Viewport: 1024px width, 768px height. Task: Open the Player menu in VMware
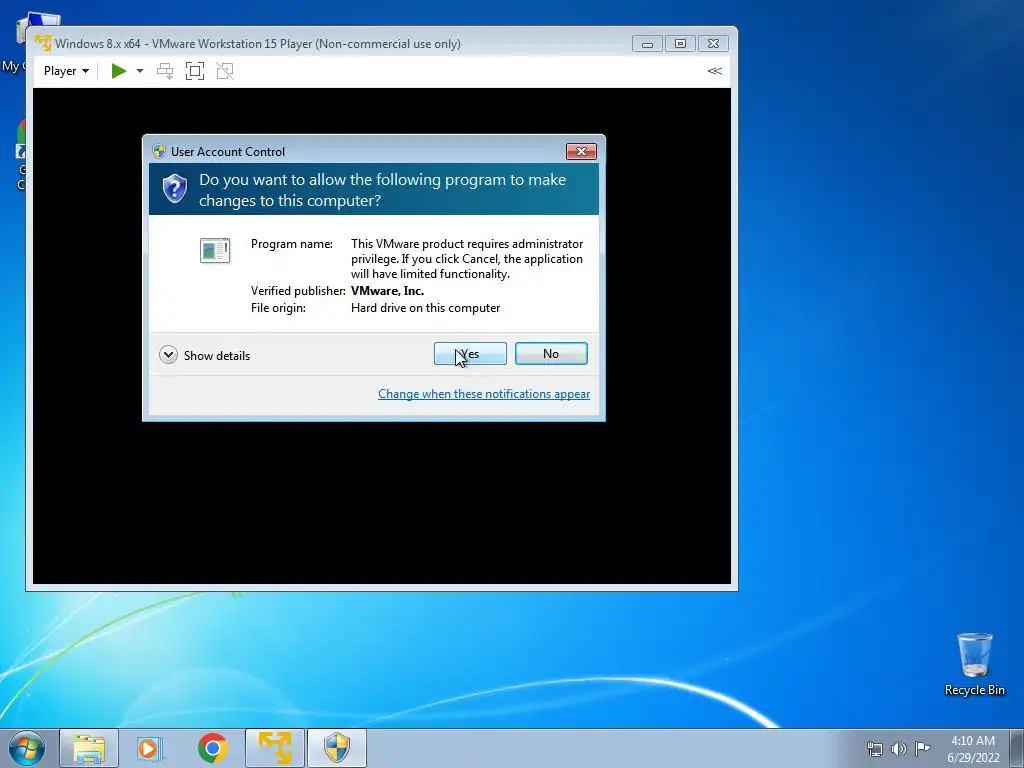(66, 71)
